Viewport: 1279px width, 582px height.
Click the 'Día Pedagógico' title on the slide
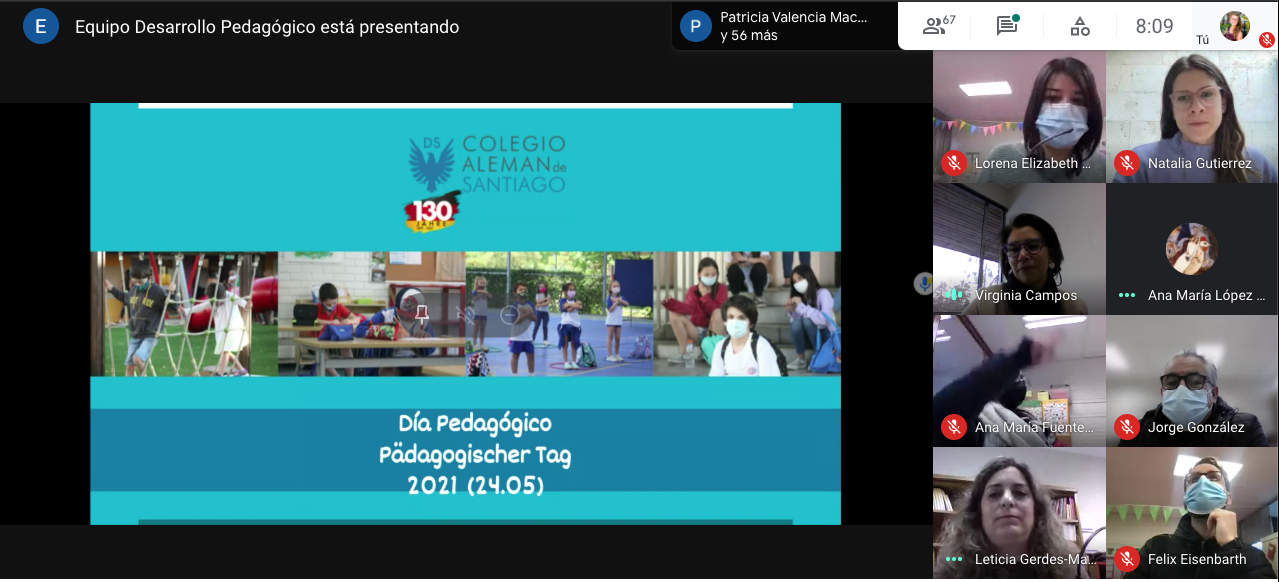(x=475, y=424)
